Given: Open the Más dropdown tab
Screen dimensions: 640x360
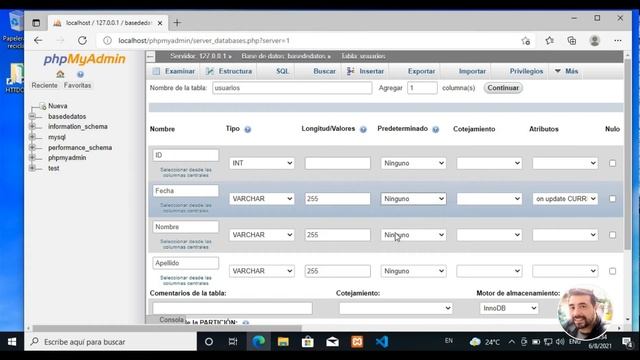Looking at the screenshot, I should (x=567, y=71).
